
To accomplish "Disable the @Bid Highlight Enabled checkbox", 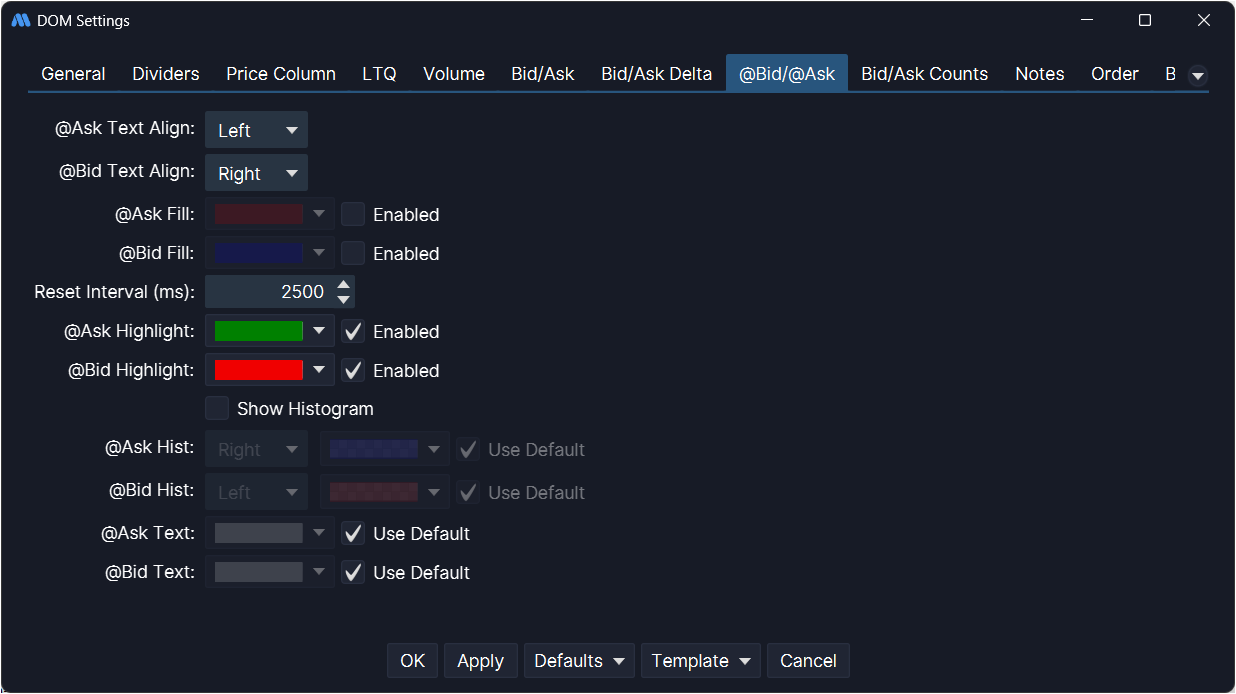I will (353, 371).
